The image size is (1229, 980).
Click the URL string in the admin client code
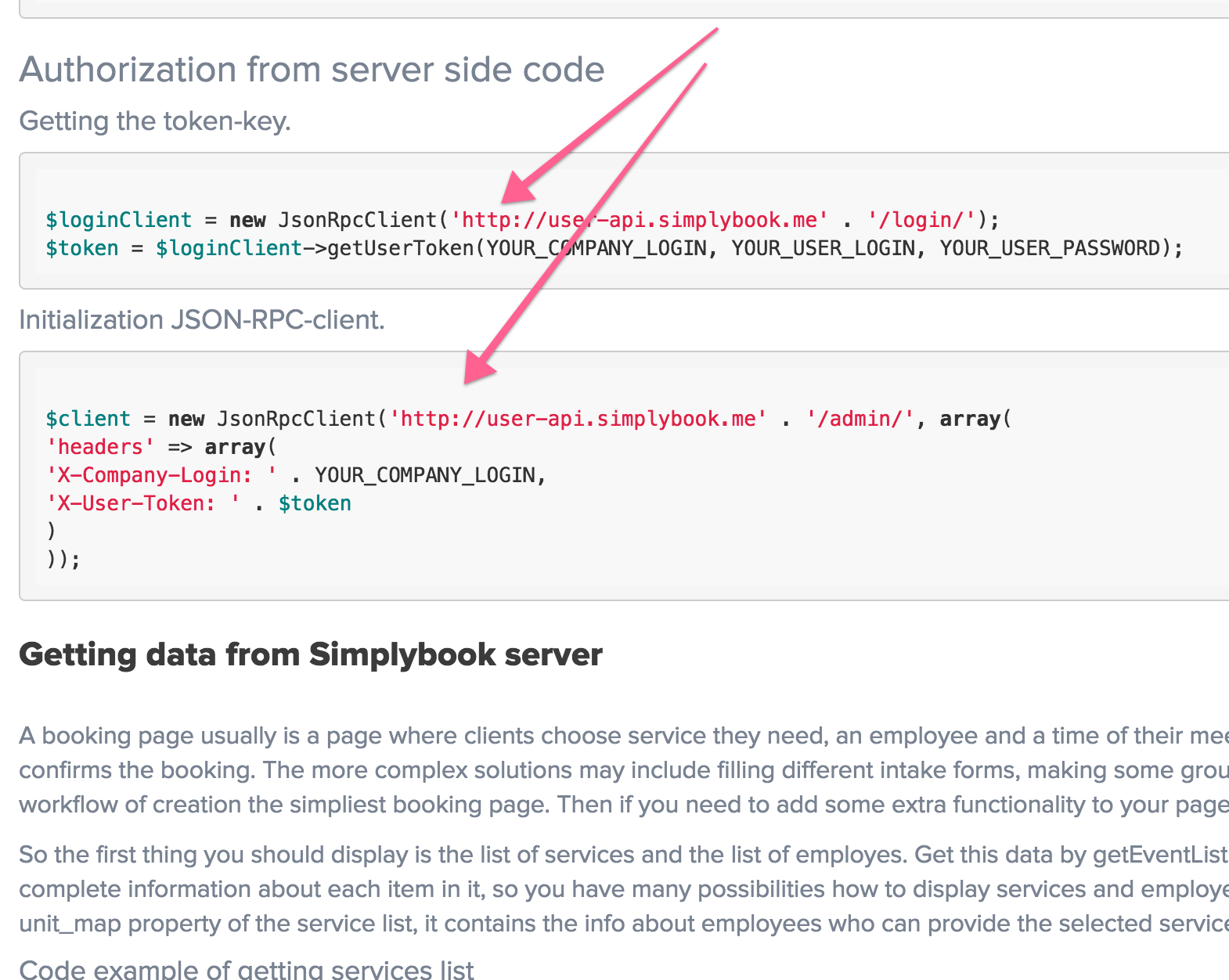coord(578,419)
